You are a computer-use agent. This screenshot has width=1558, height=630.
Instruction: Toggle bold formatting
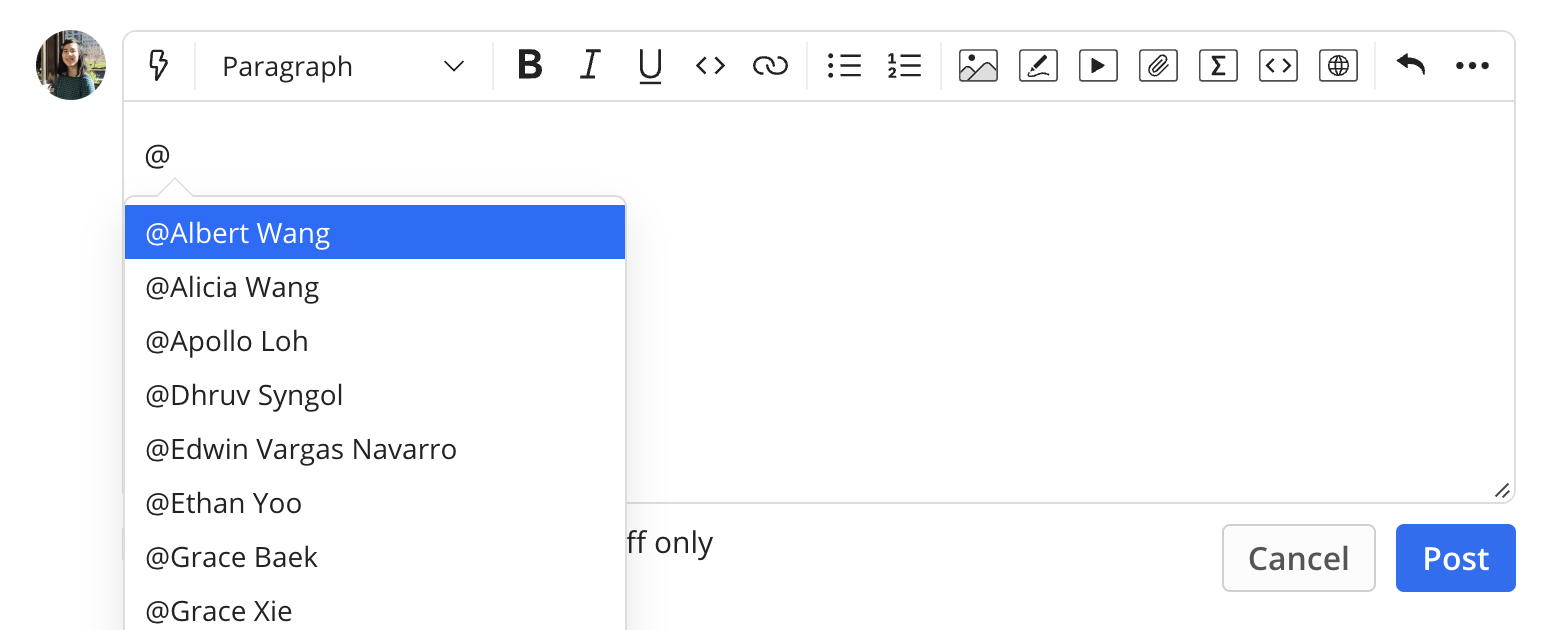tap(530, 66)
